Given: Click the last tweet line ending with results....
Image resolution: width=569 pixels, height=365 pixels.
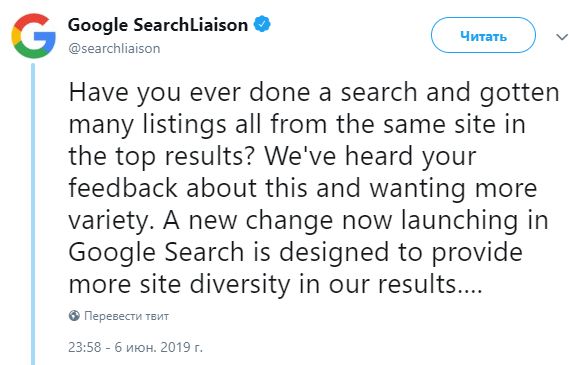Looking at the screenshot, I should (275, 284).
